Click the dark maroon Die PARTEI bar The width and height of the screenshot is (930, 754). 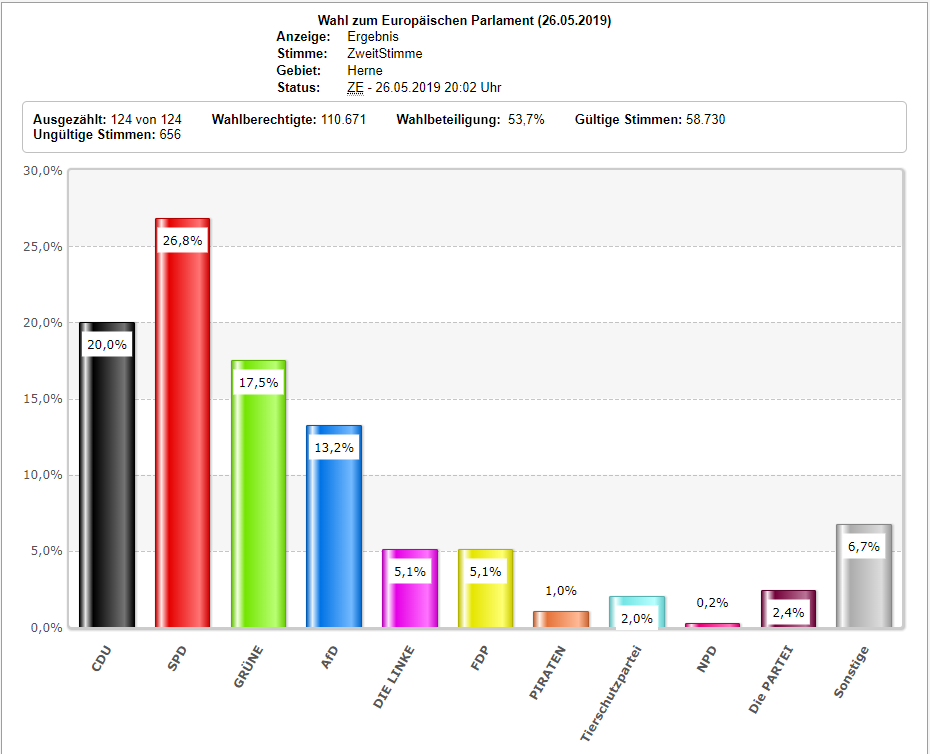click(x=788, y=609)
